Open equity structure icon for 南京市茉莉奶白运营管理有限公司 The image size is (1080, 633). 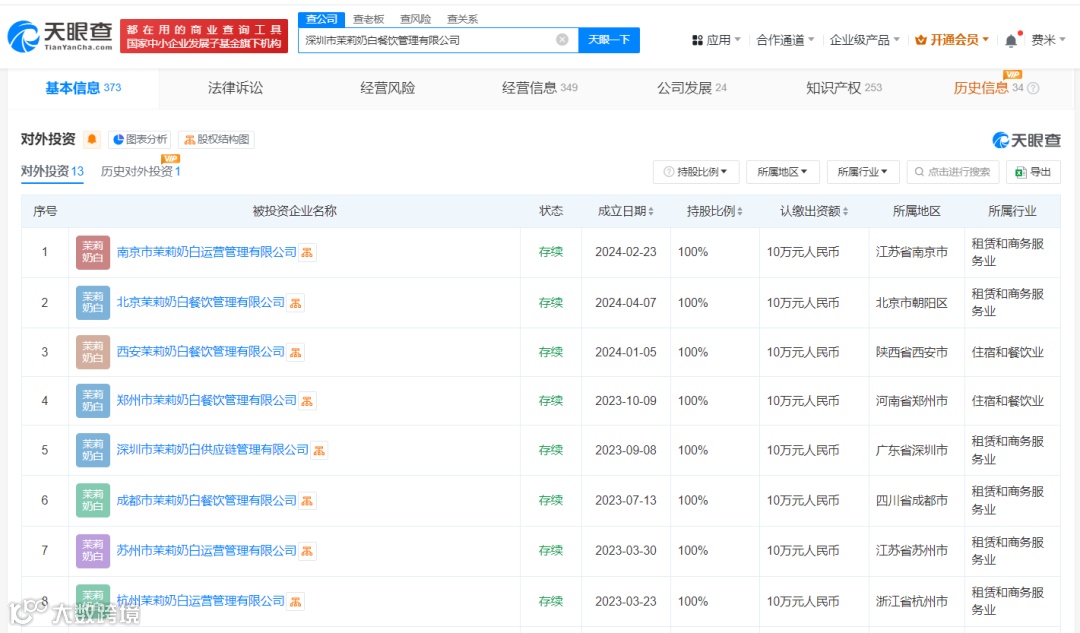tap(307, 253)
